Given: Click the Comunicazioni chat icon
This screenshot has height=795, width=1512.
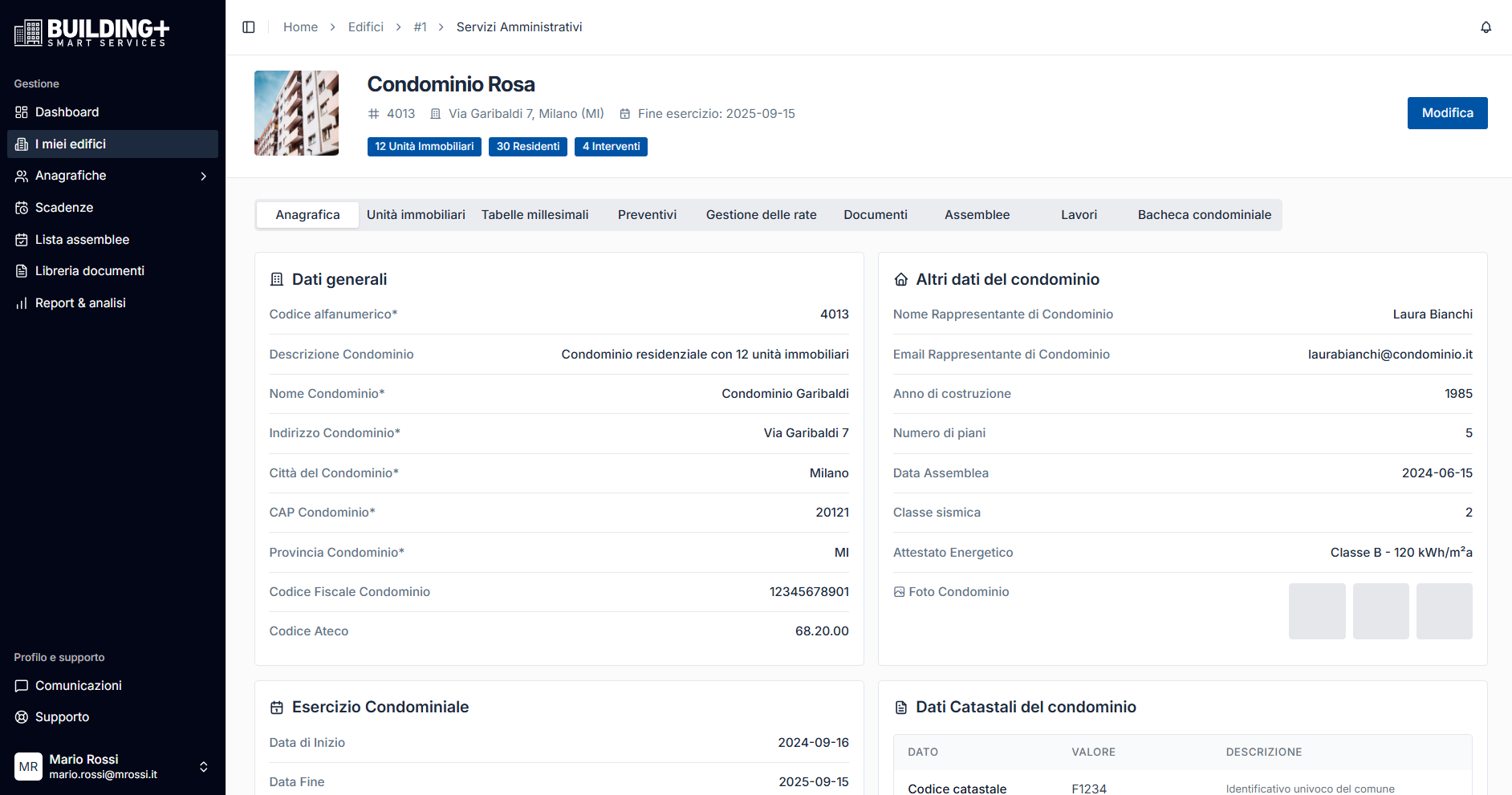Looking at the screenshot, I should point(22,686).
